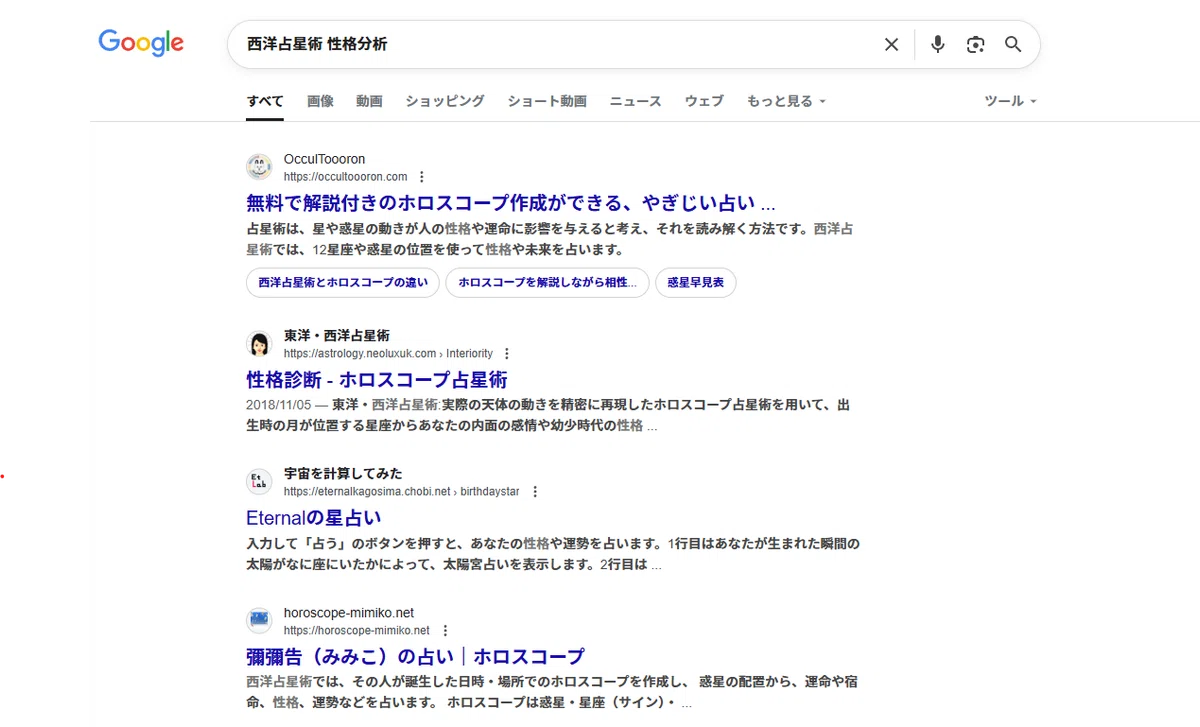Open the ツール dropdown
Viewport: 1200px width, 727px height.
coord(1010,101)
